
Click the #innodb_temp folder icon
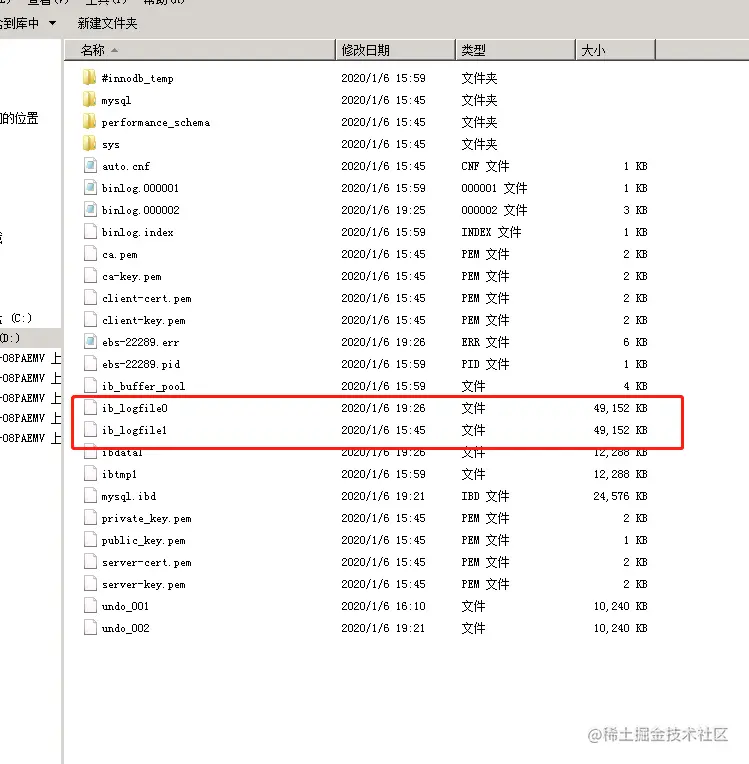tap(90, 77)
